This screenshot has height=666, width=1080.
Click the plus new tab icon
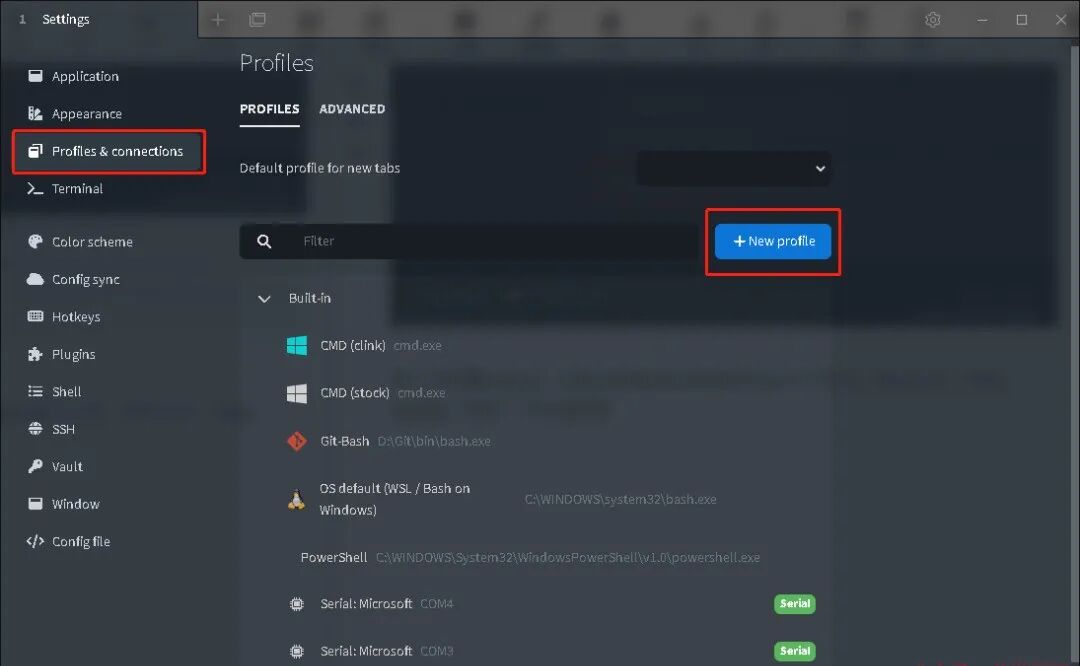(x=218, y=19)
